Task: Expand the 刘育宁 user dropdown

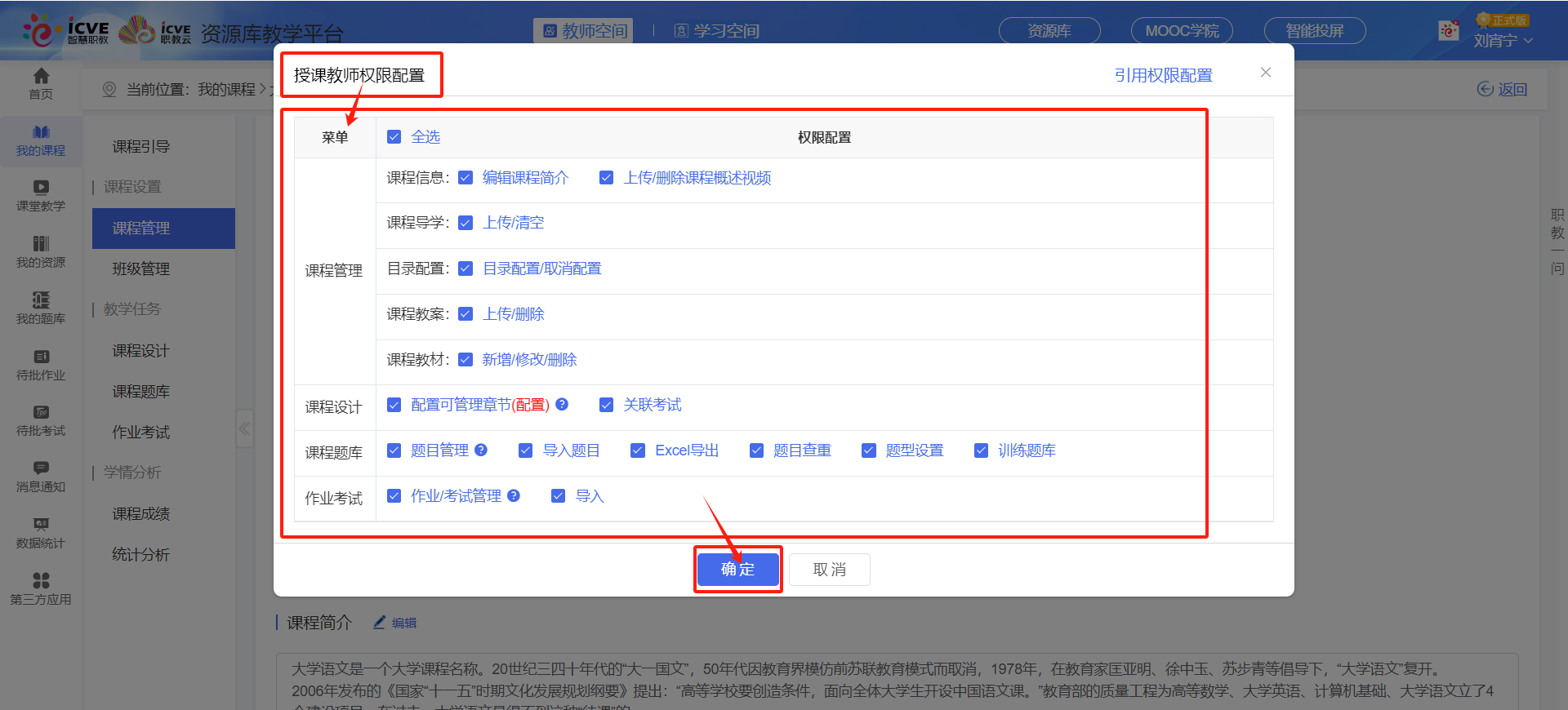Action: coord(1503,40)
